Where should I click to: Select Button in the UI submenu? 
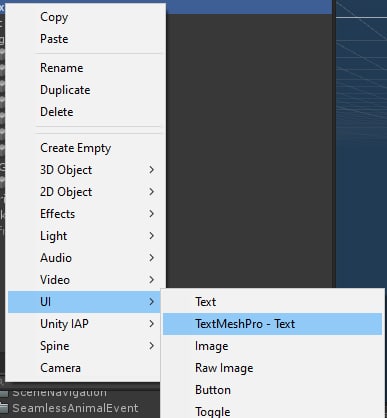coord(272,390)
